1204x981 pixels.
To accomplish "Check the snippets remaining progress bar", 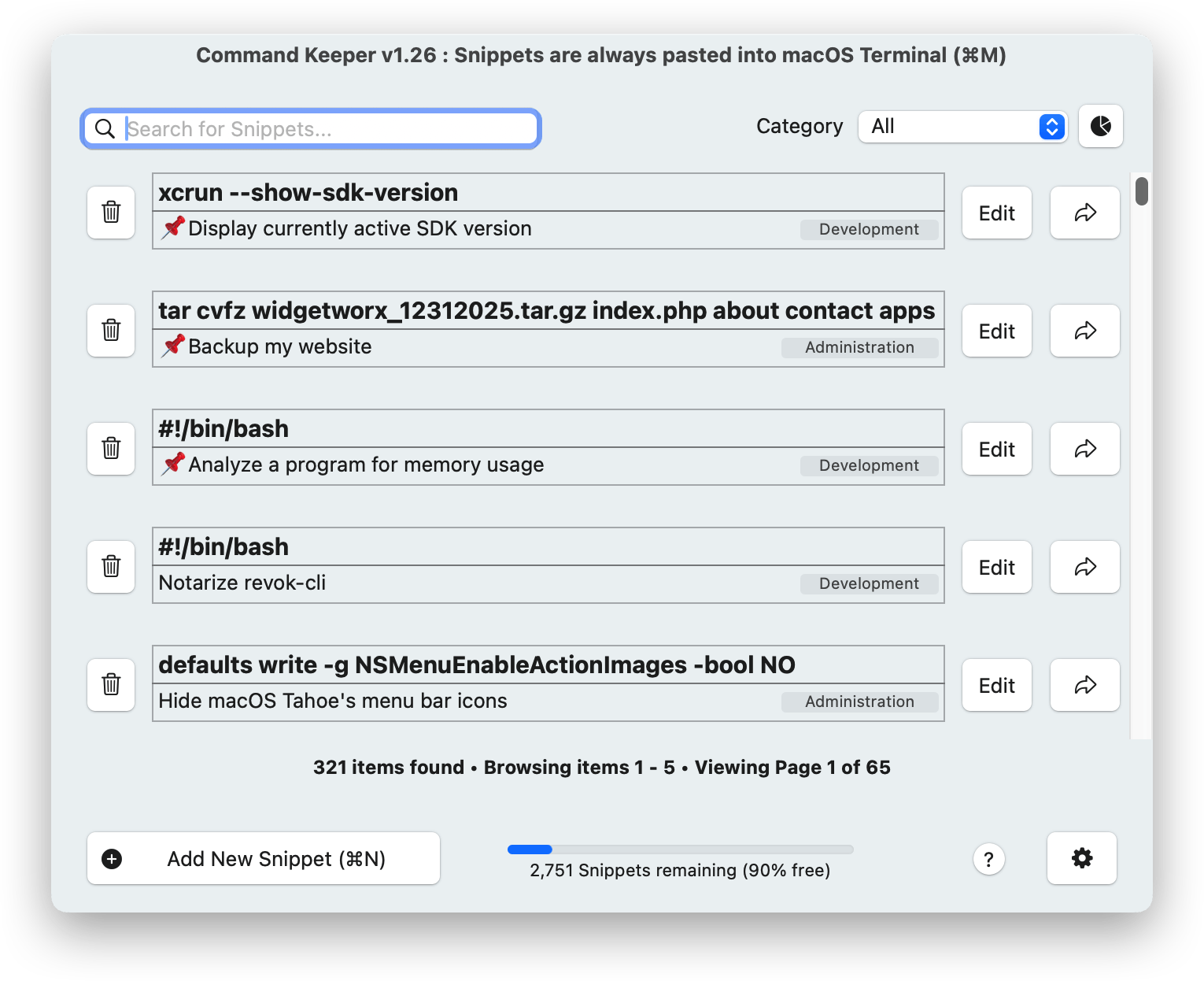I will coord(680,850).
